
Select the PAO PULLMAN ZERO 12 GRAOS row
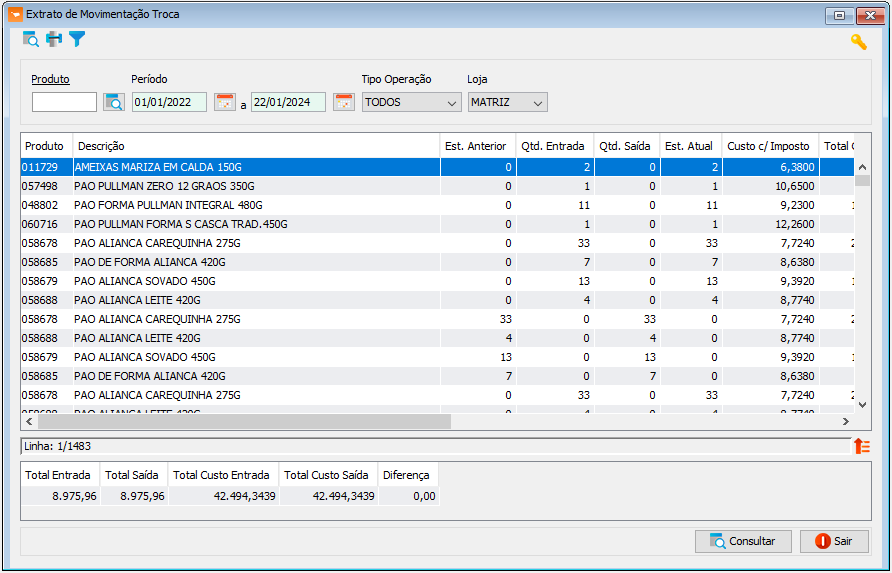(437, 186)
